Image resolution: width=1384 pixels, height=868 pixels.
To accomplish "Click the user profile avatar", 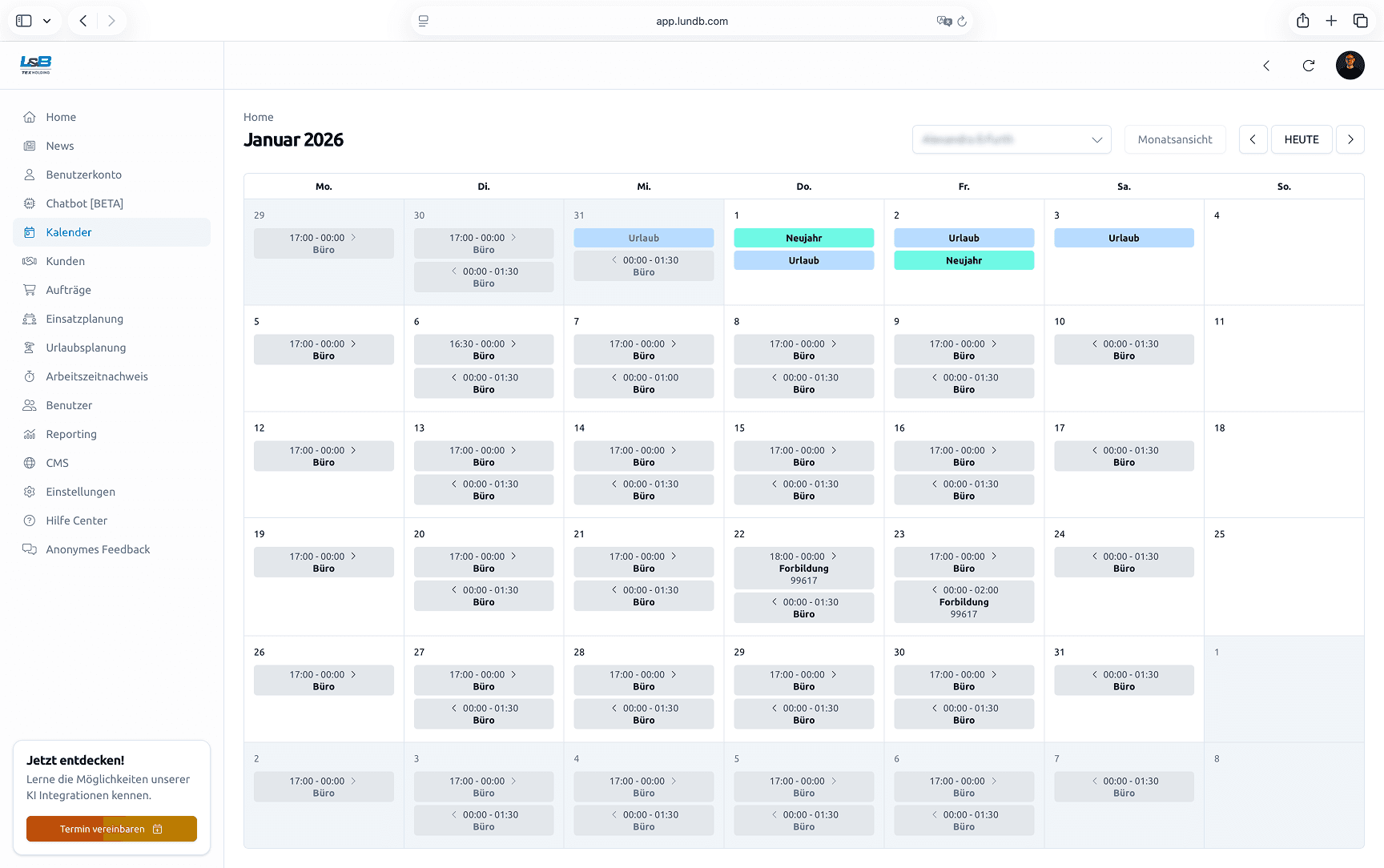I will (1350, 65).
